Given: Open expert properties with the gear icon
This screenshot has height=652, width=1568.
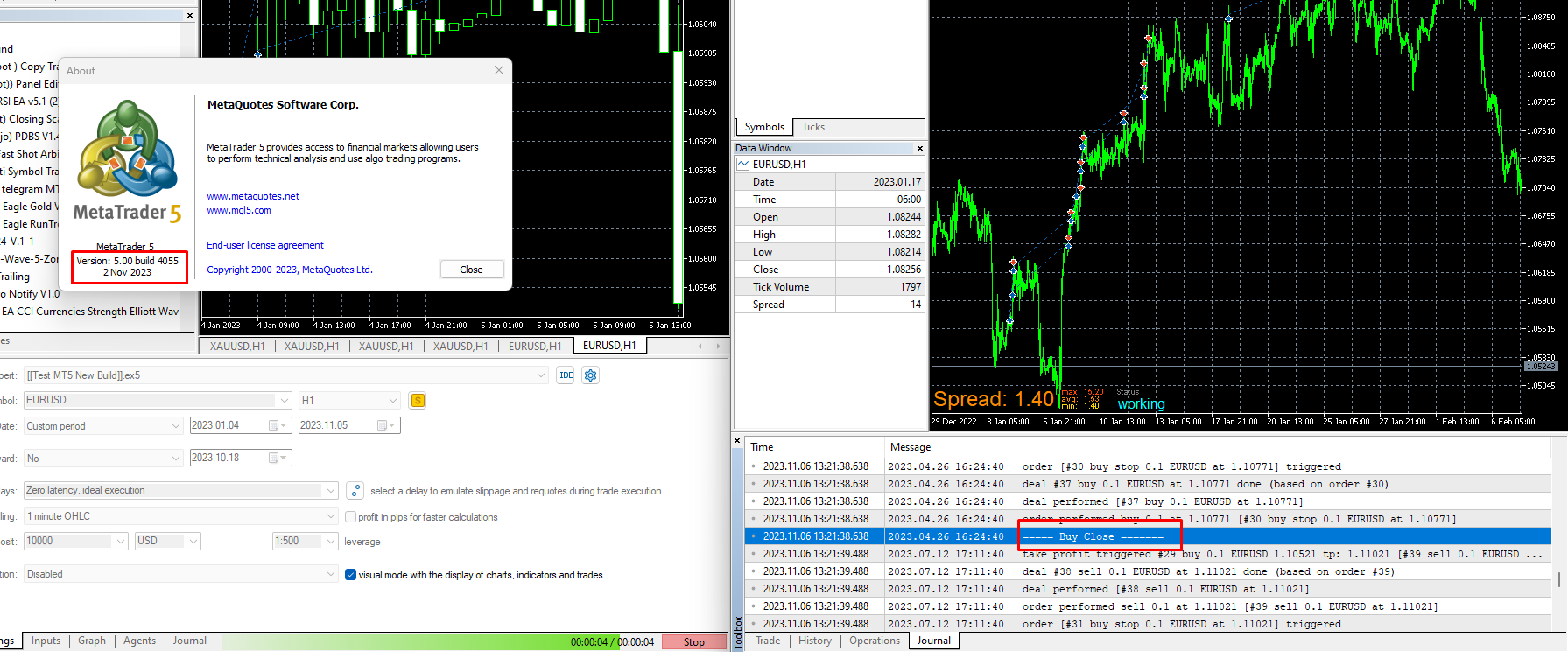Looking at the screenshot, I should (x=591, y=375).
